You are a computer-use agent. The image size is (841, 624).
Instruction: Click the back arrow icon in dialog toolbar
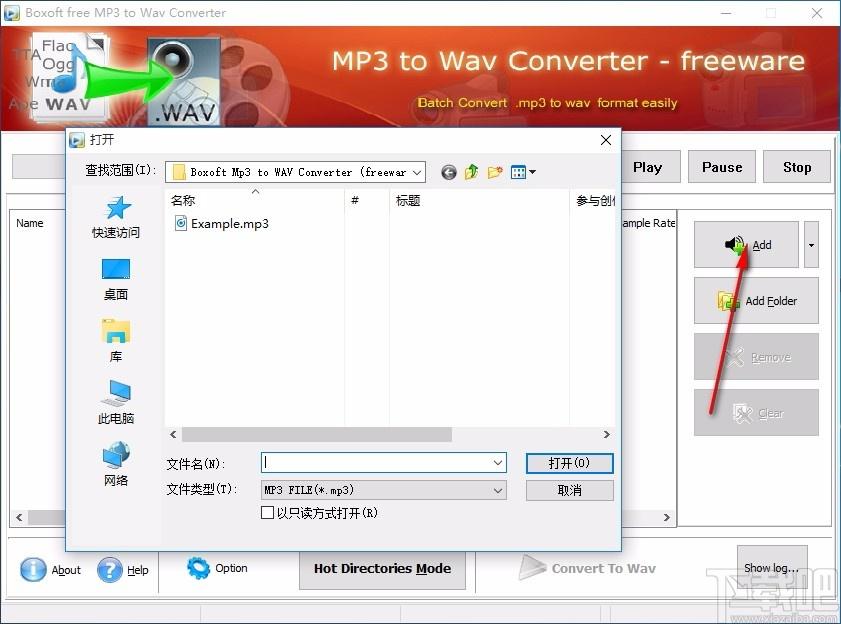tap(448, 172)
